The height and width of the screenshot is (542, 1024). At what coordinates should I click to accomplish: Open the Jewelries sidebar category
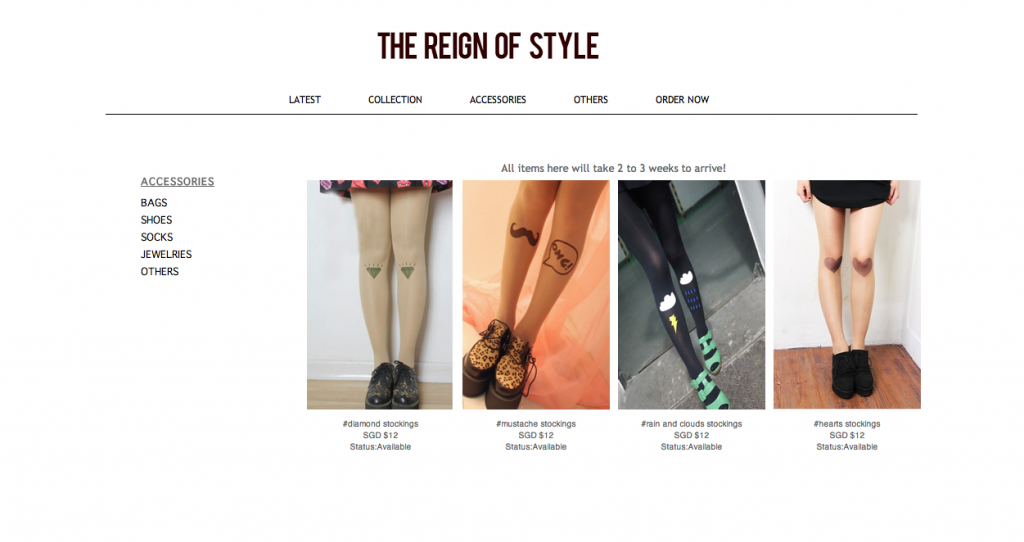coord(167,254)
